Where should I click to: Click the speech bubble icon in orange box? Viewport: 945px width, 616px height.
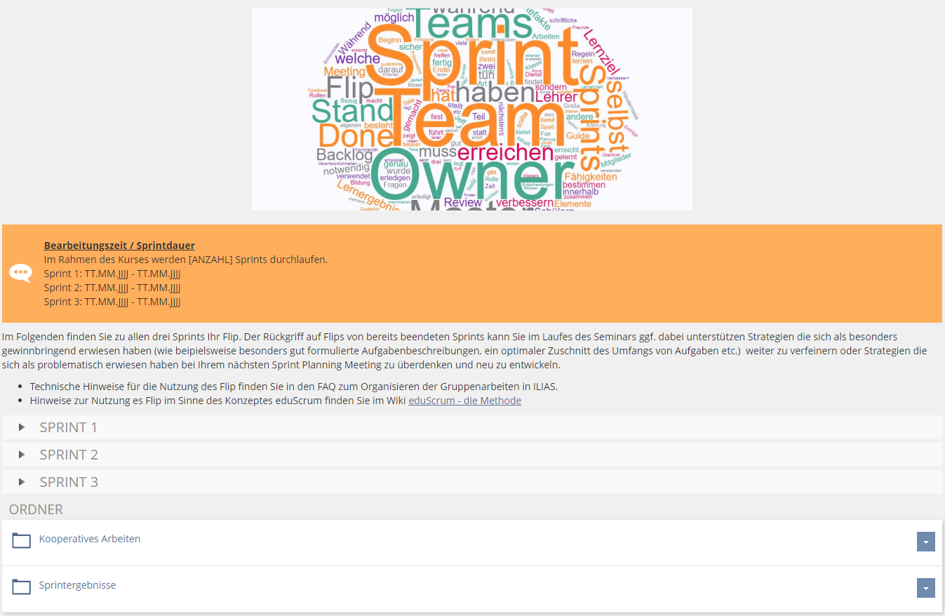(x=21, y=273)
